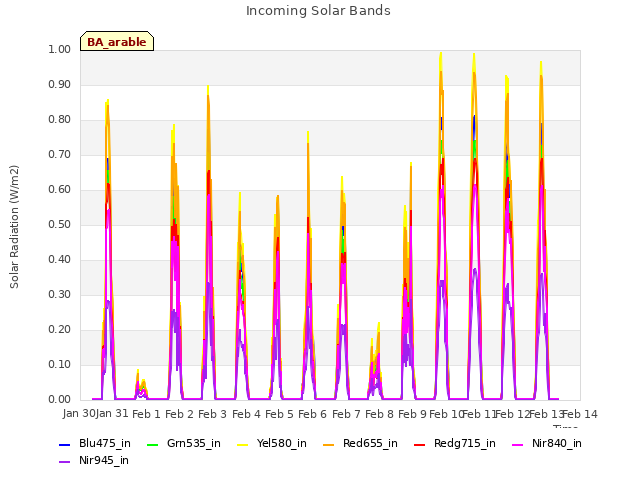Screen dimensions: 640x480
Task: Select the Nir840_in magenta legend swatch
Action: tap(518, 444)
